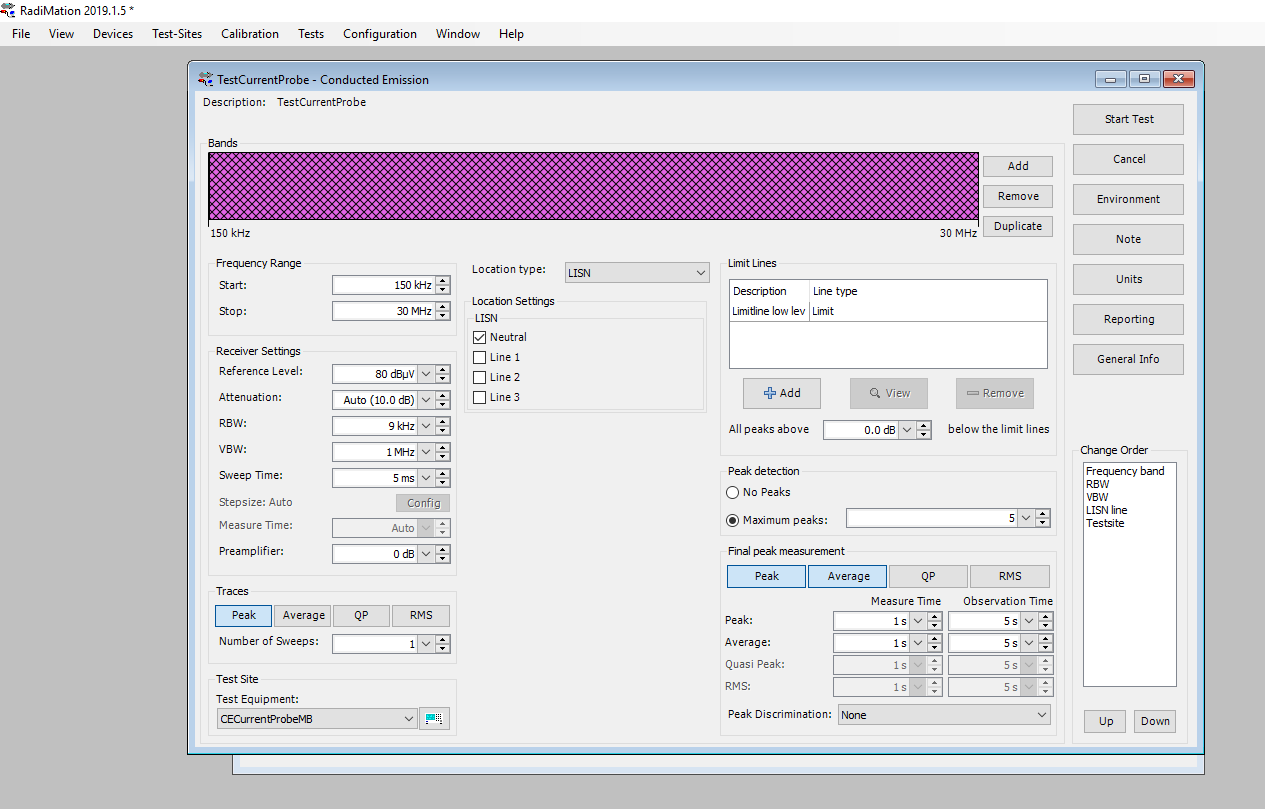Click the test equipment configuration icon

tap(434, 719)
